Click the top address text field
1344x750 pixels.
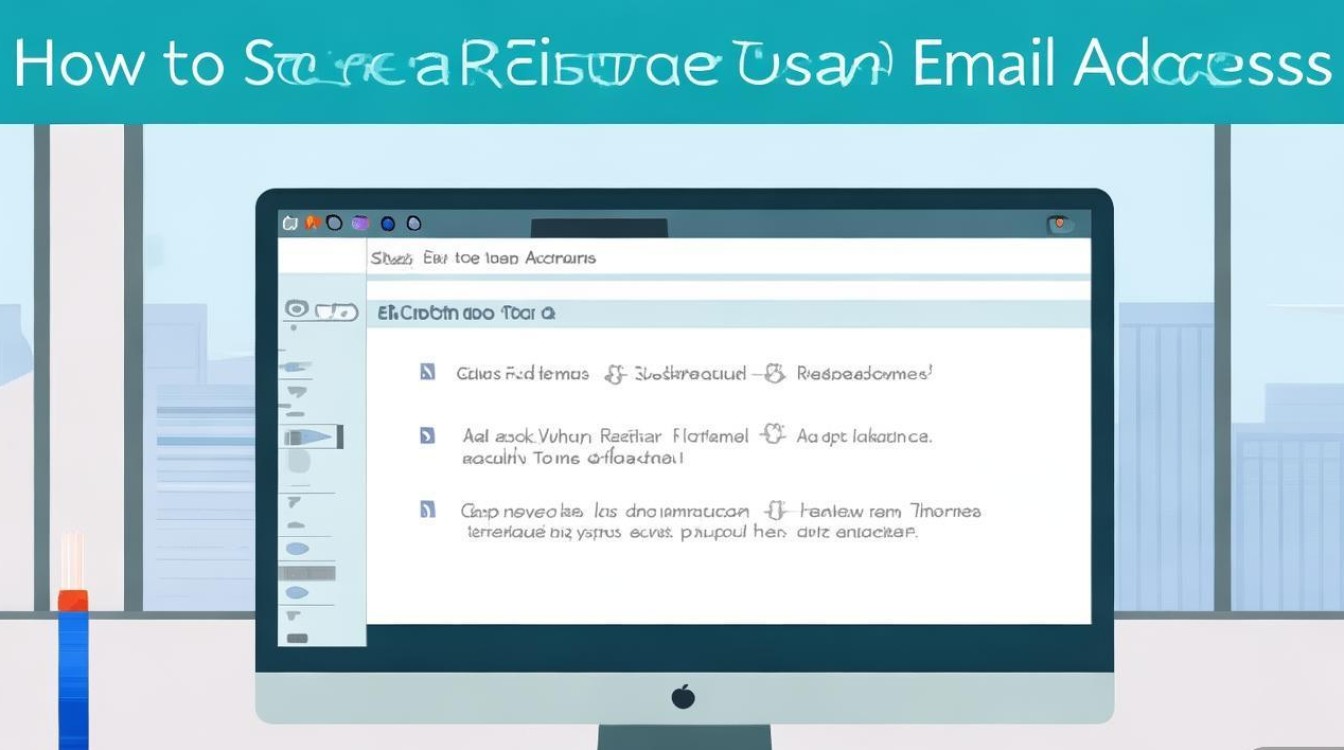[728, 258]
